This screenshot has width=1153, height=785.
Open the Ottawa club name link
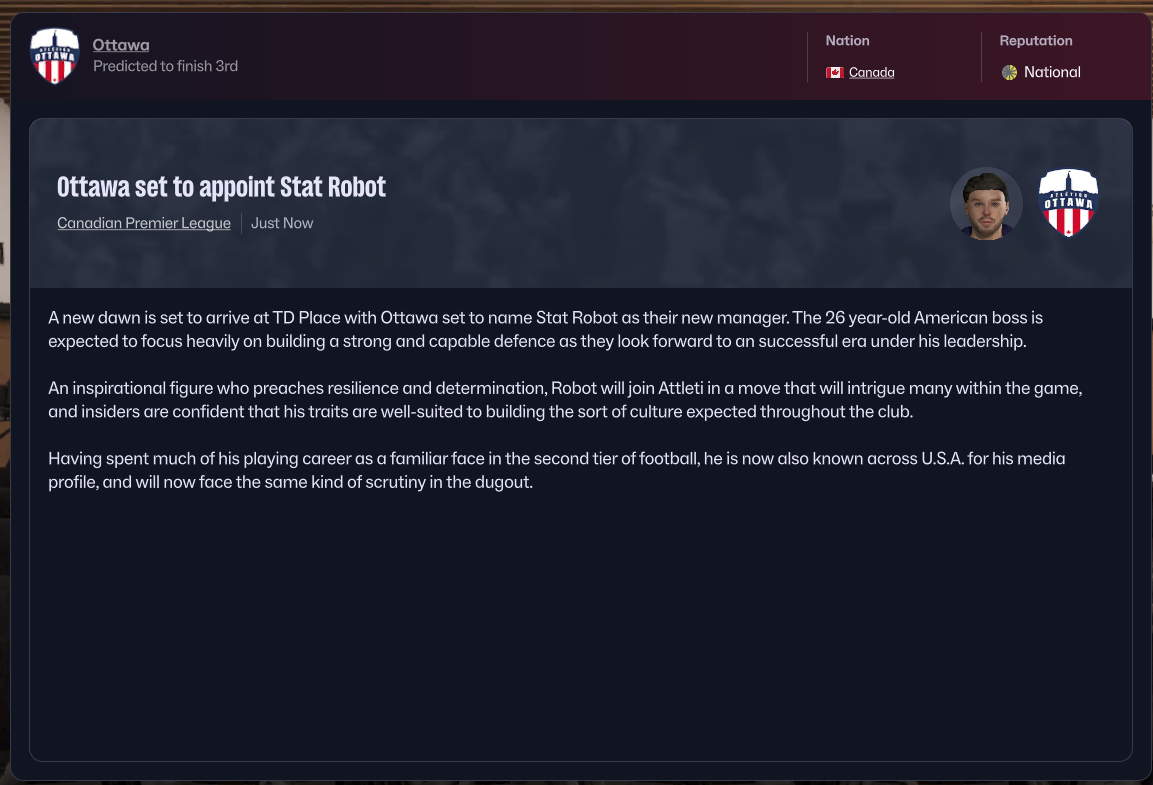[121, 45]
